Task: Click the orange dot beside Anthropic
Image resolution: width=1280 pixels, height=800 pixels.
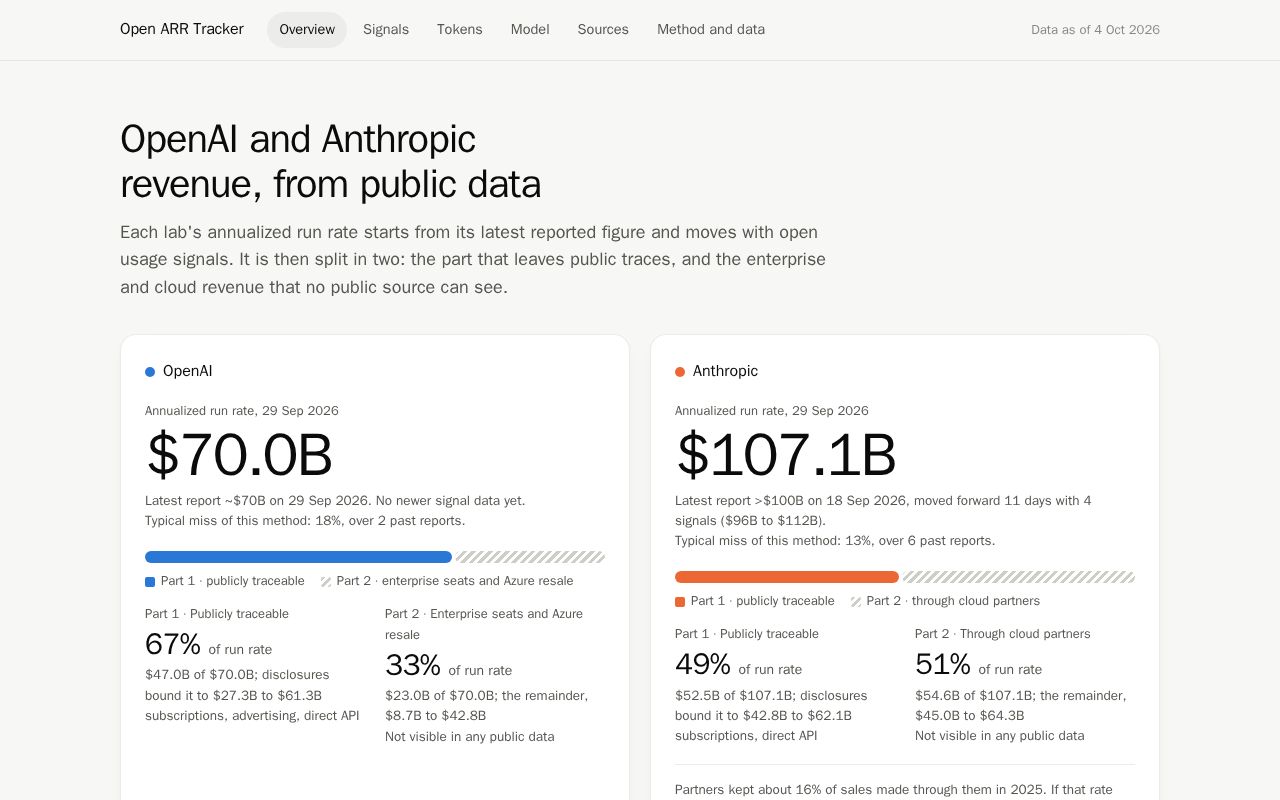Action: point(680,372)
